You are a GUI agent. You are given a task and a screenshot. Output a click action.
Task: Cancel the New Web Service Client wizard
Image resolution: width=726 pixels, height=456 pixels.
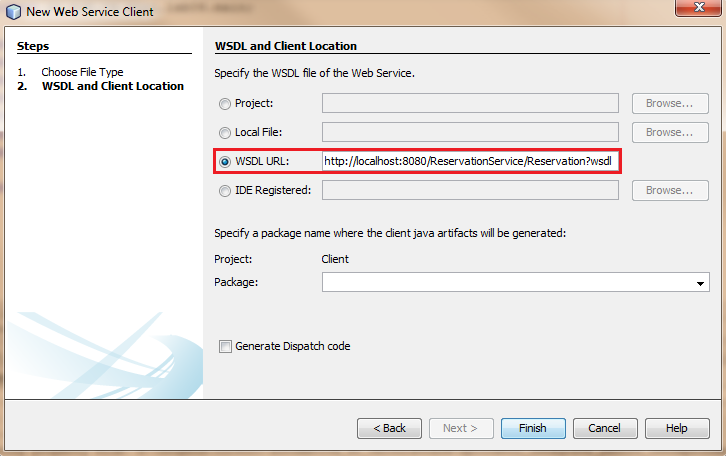[x=605, y=428]
